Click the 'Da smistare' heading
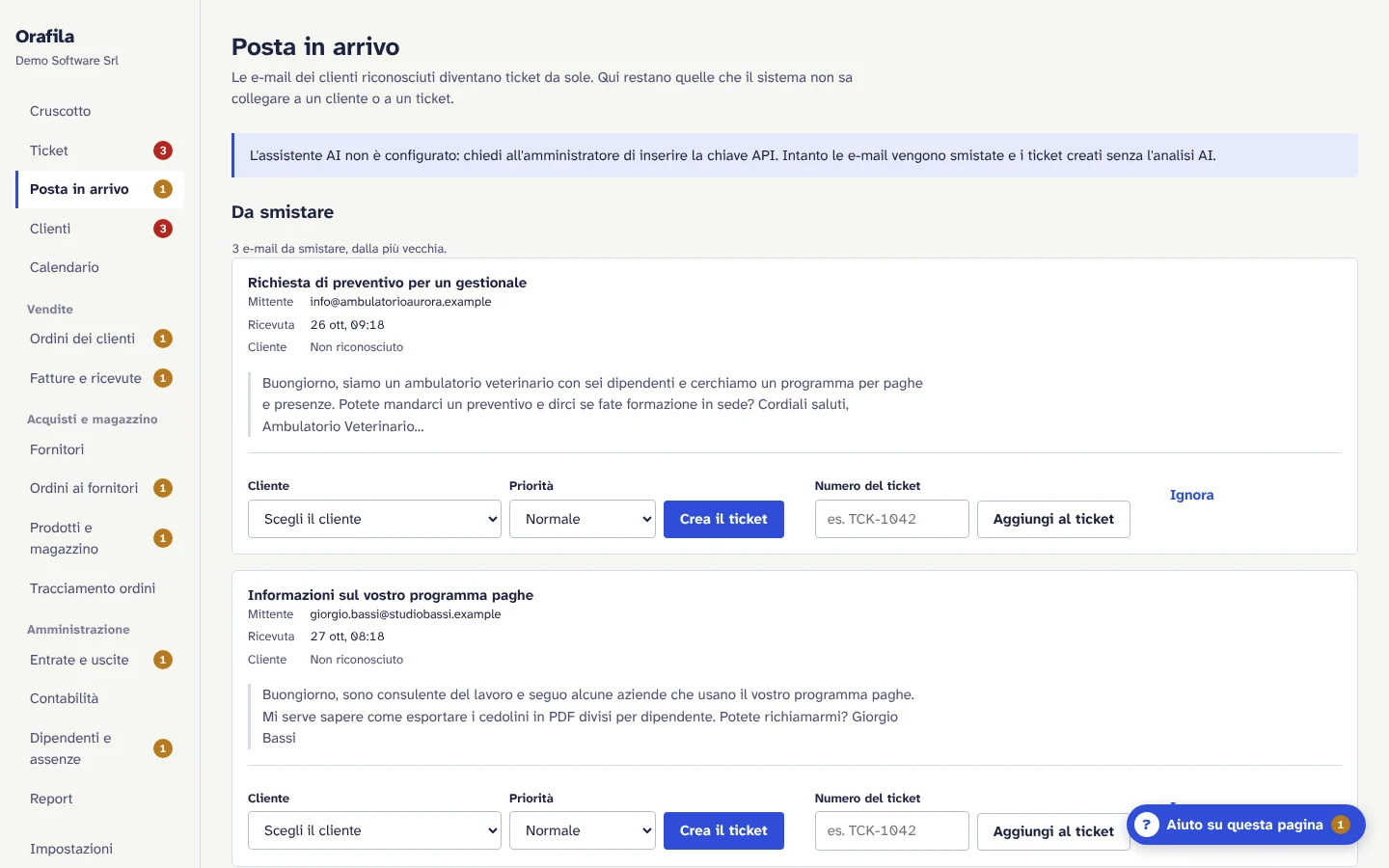1389x868 pixels. (x=283, y=212)
